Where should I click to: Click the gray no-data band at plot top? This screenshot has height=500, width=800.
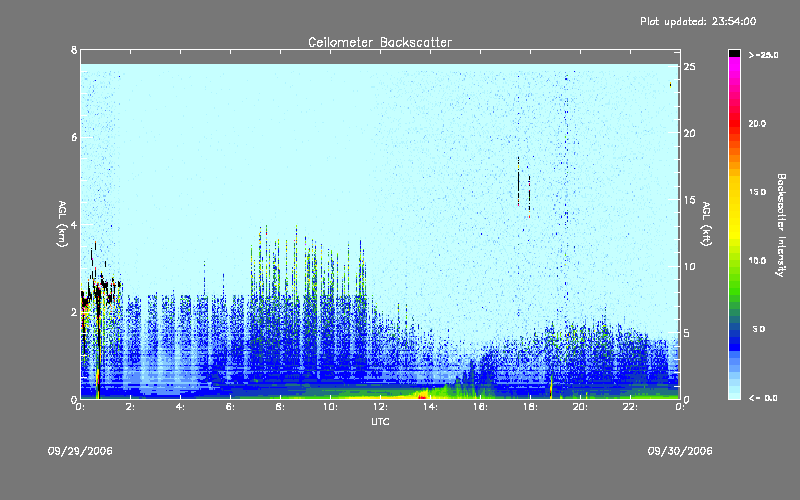click(x=380, y=57)
